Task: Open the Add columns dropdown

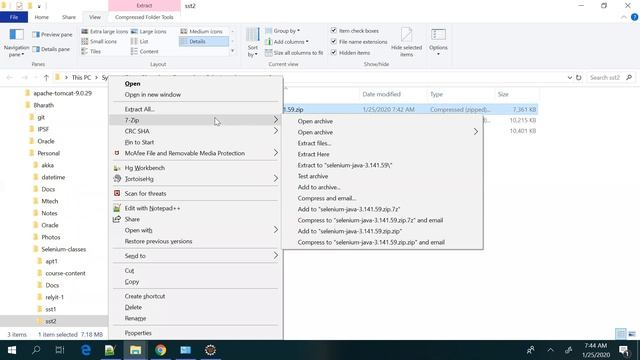Action: coord(287,42)
